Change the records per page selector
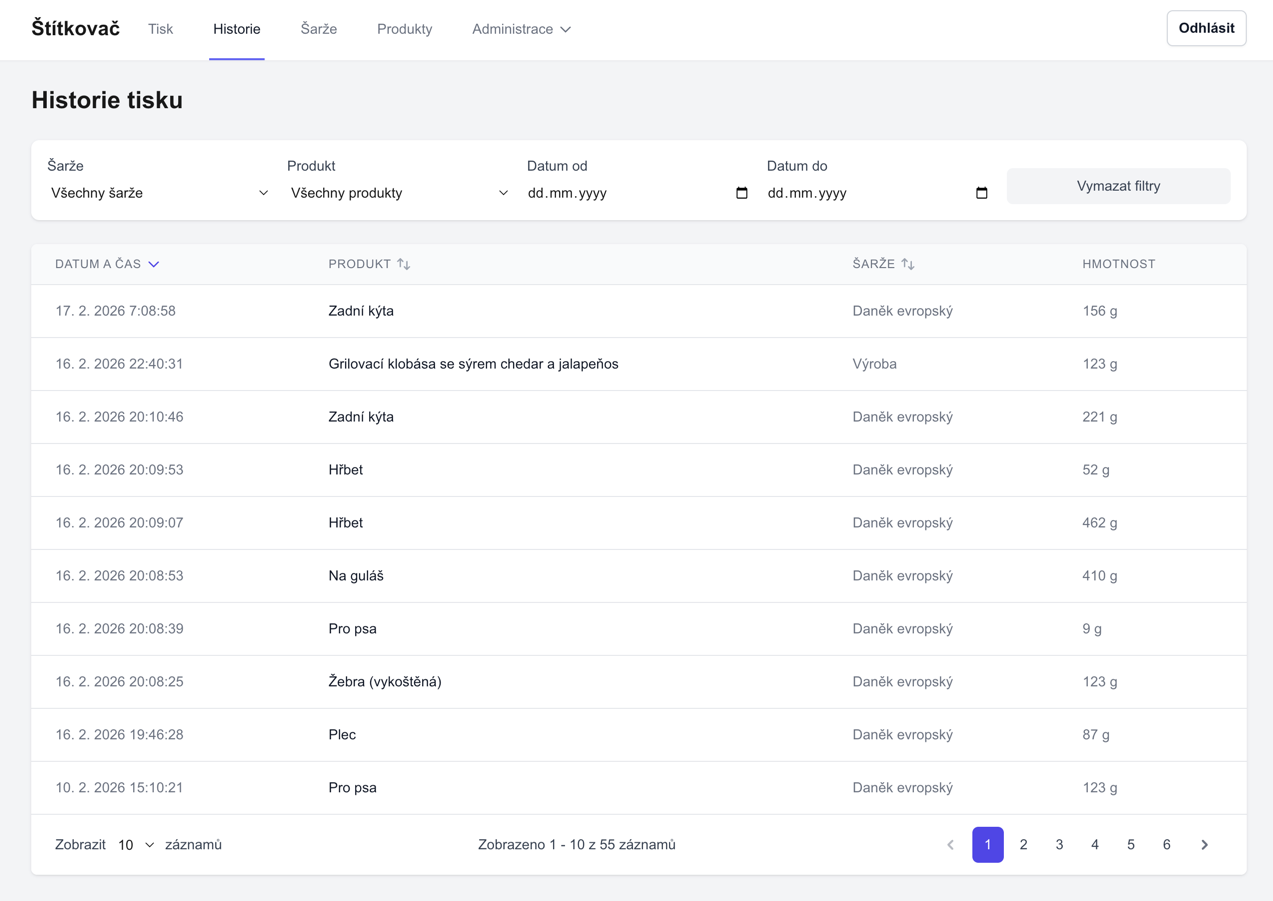Screen dimensions: 1273x901 [136, 845]
